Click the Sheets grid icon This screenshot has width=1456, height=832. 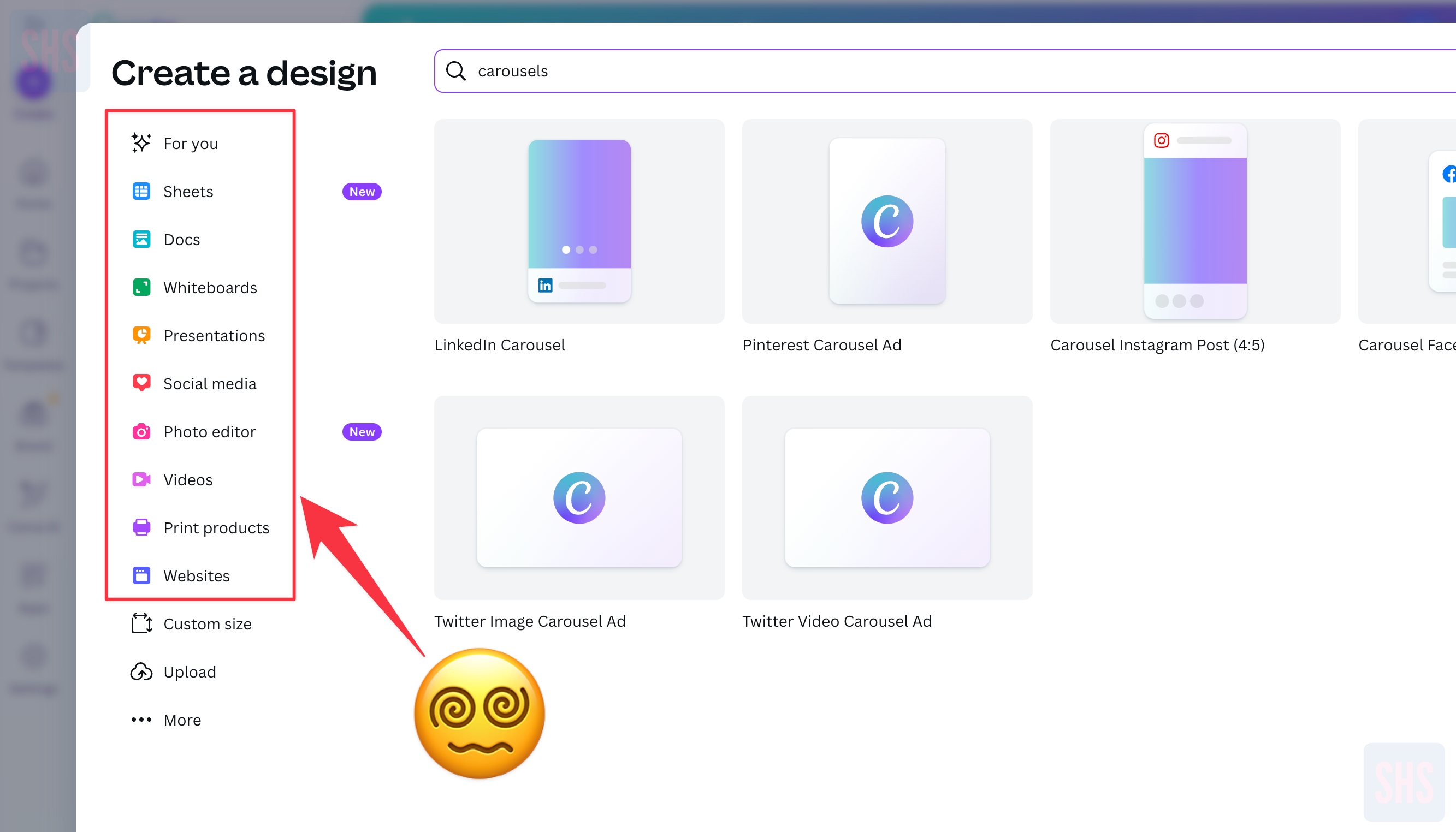(x=141, y=192)
